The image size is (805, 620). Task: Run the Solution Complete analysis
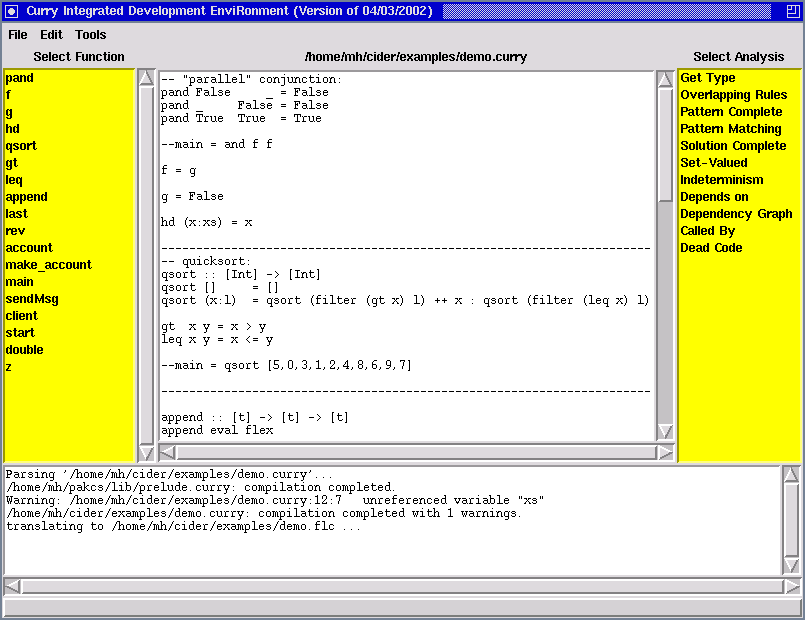click(733, 146)
